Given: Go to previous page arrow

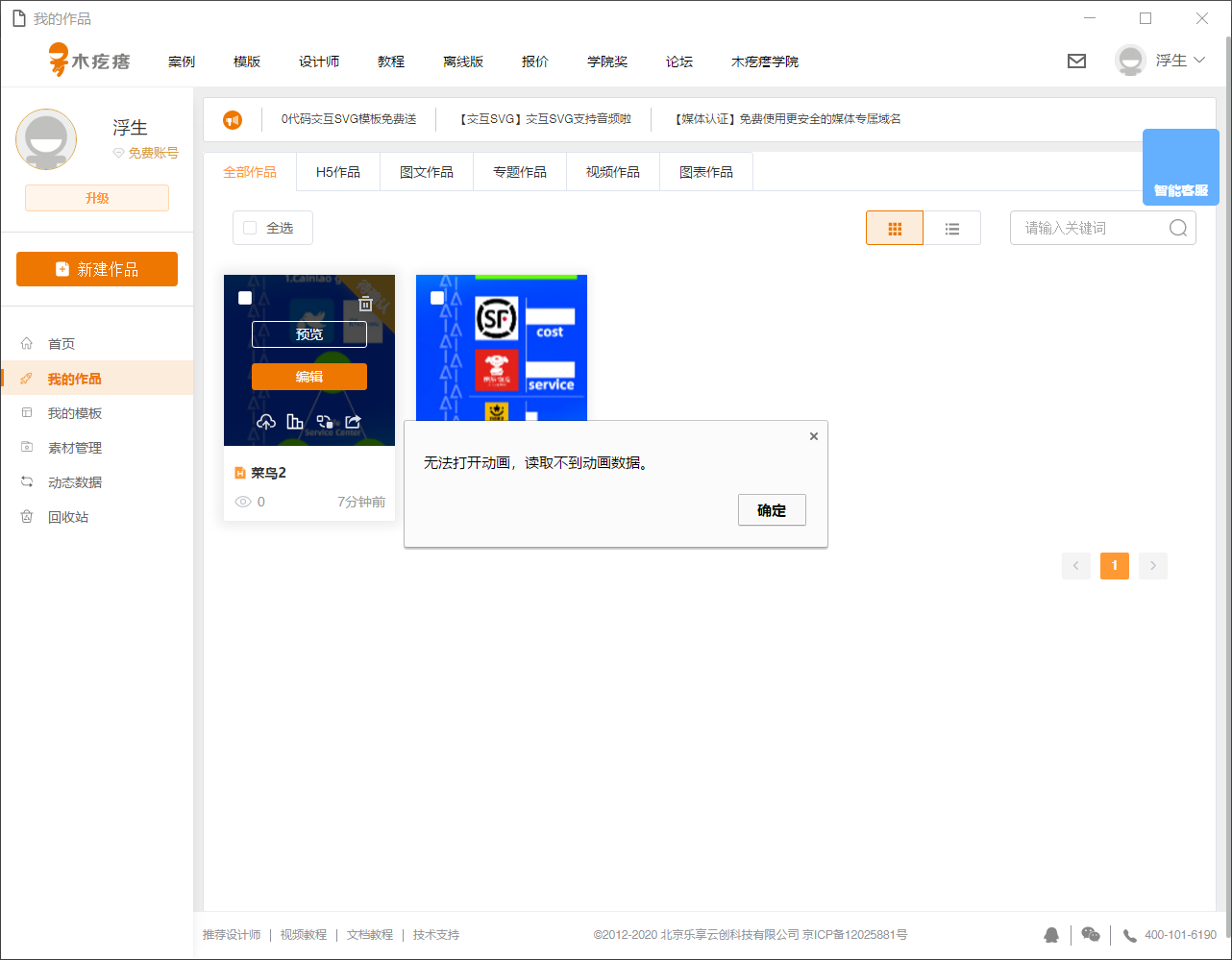Looking at the screenshot, I should (x=1076, y=566).
